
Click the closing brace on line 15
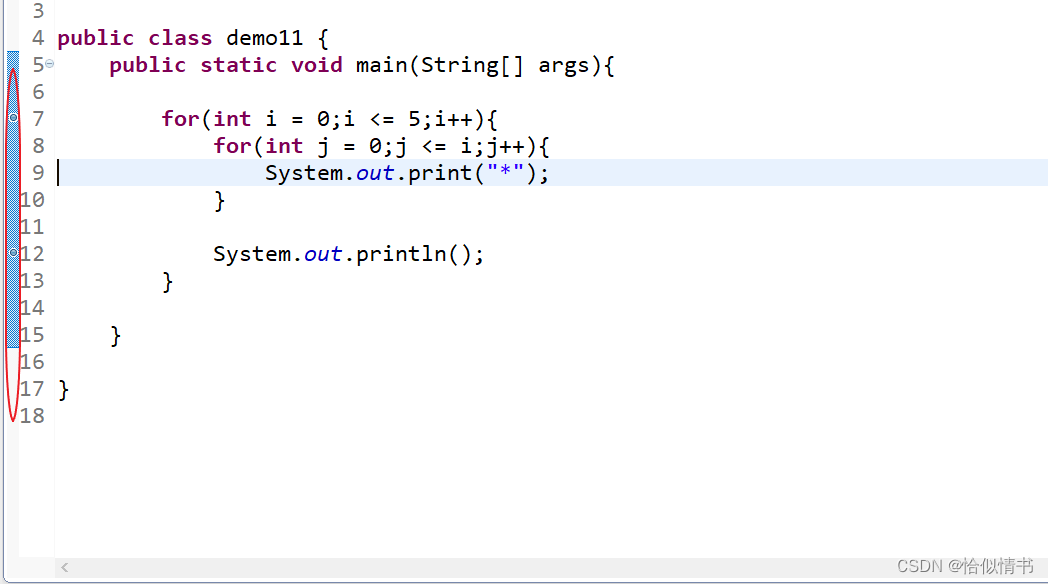coord(116,336)
